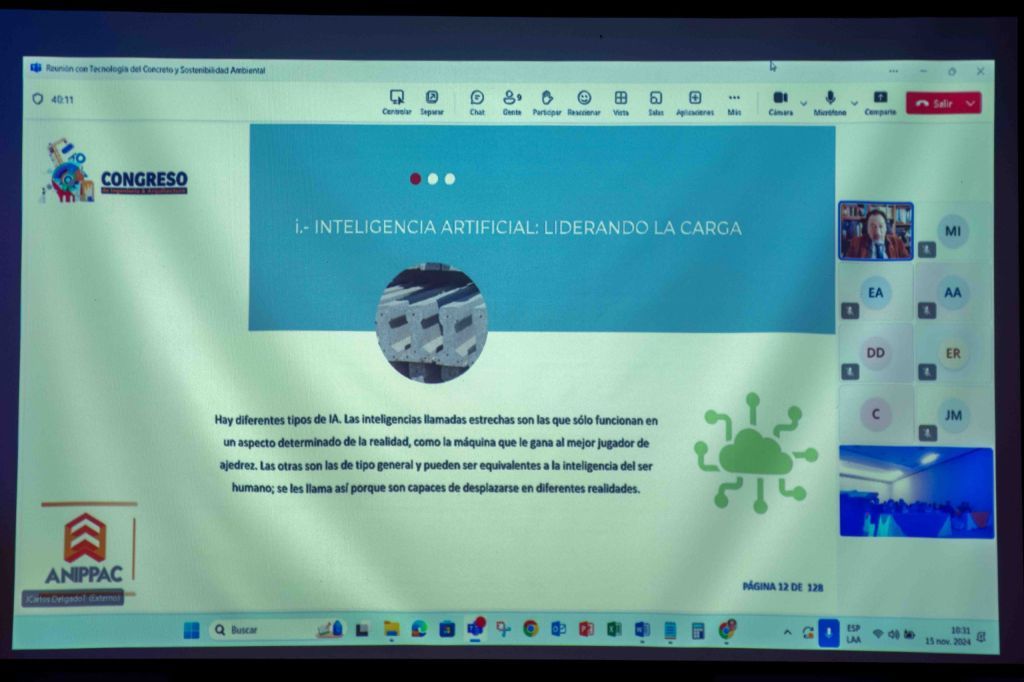Click the Buscar taskbar search box
The width and height of the screenshot is (1024, 682).
tap(276, 630)
